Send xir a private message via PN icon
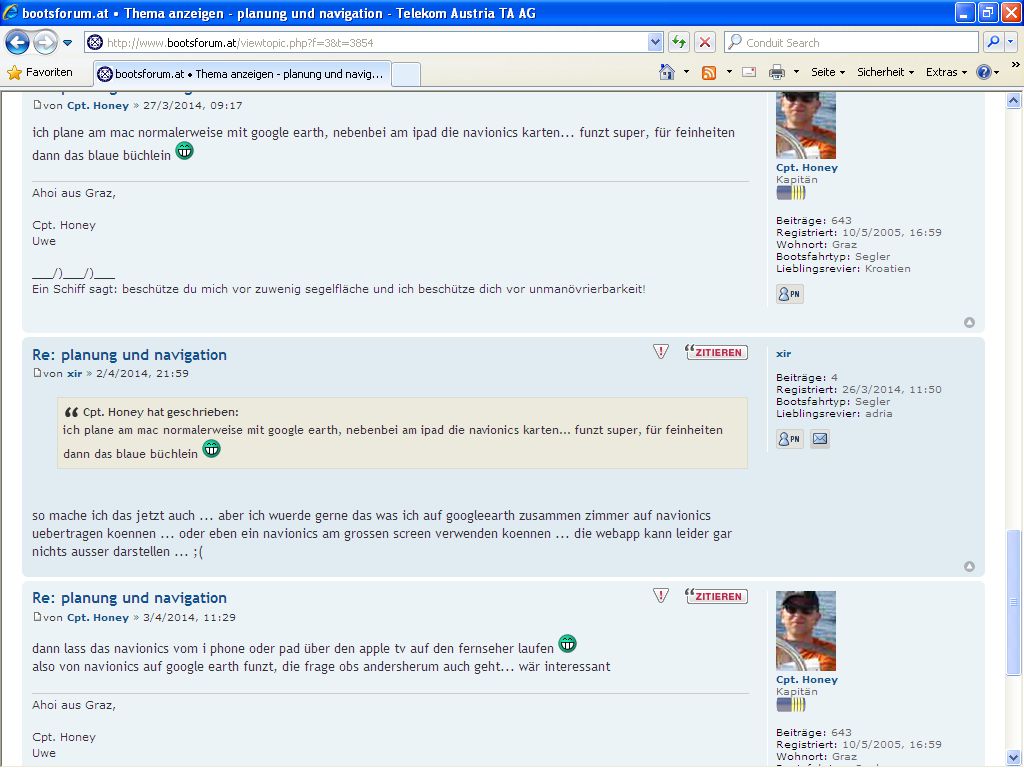Image resolution: width=1024 pixels, height=768 pixels. click(x=789, y=439)
